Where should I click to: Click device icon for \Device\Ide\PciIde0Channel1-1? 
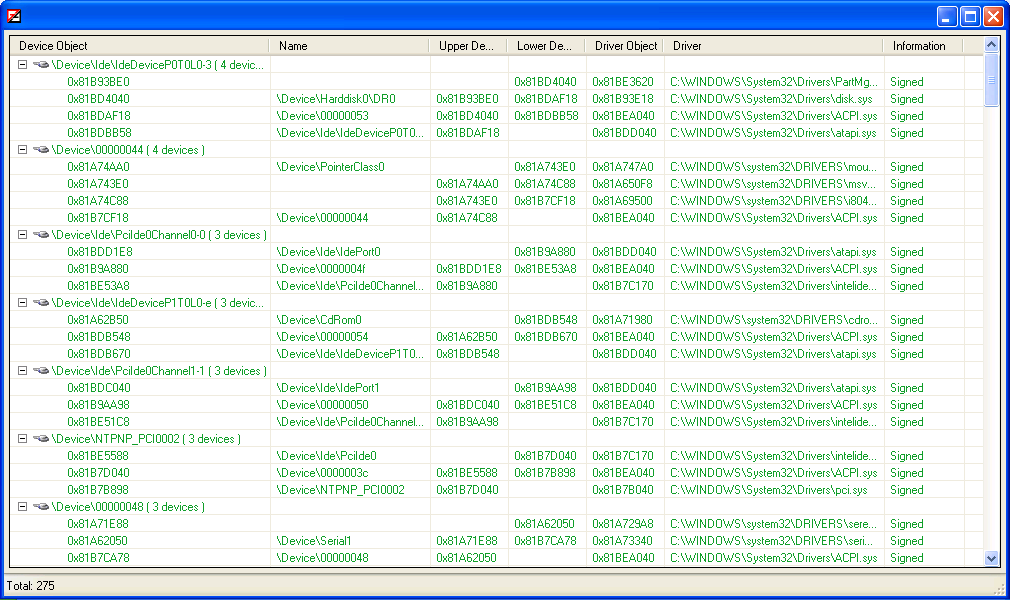tap(41, 371)
